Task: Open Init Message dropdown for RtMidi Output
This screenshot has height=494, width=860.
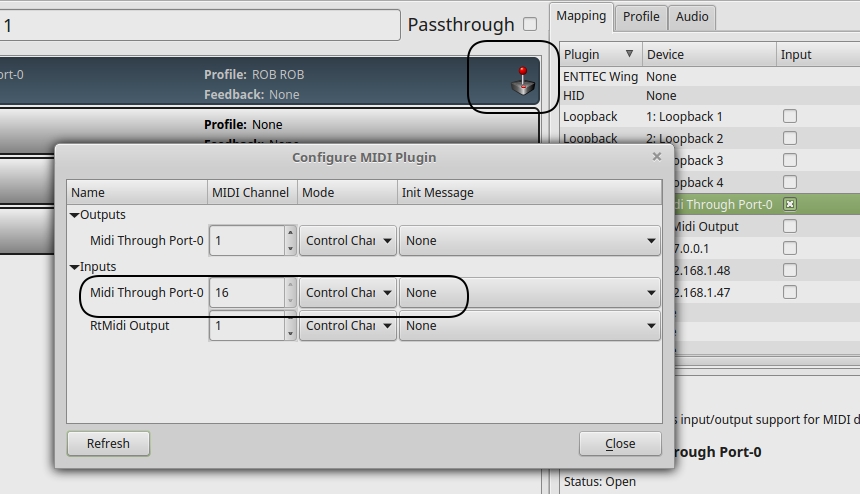Action: pyautogui.click(x=530, y=326)
